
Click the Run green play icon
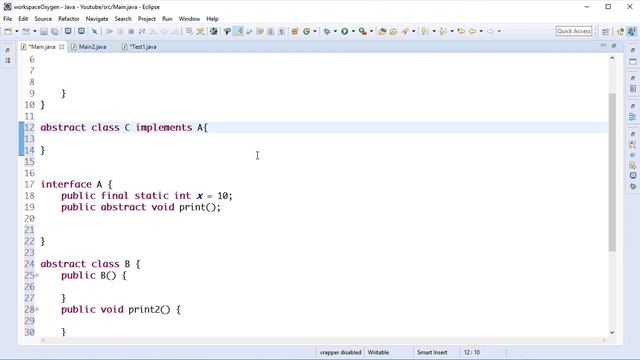tap(345, 31)
